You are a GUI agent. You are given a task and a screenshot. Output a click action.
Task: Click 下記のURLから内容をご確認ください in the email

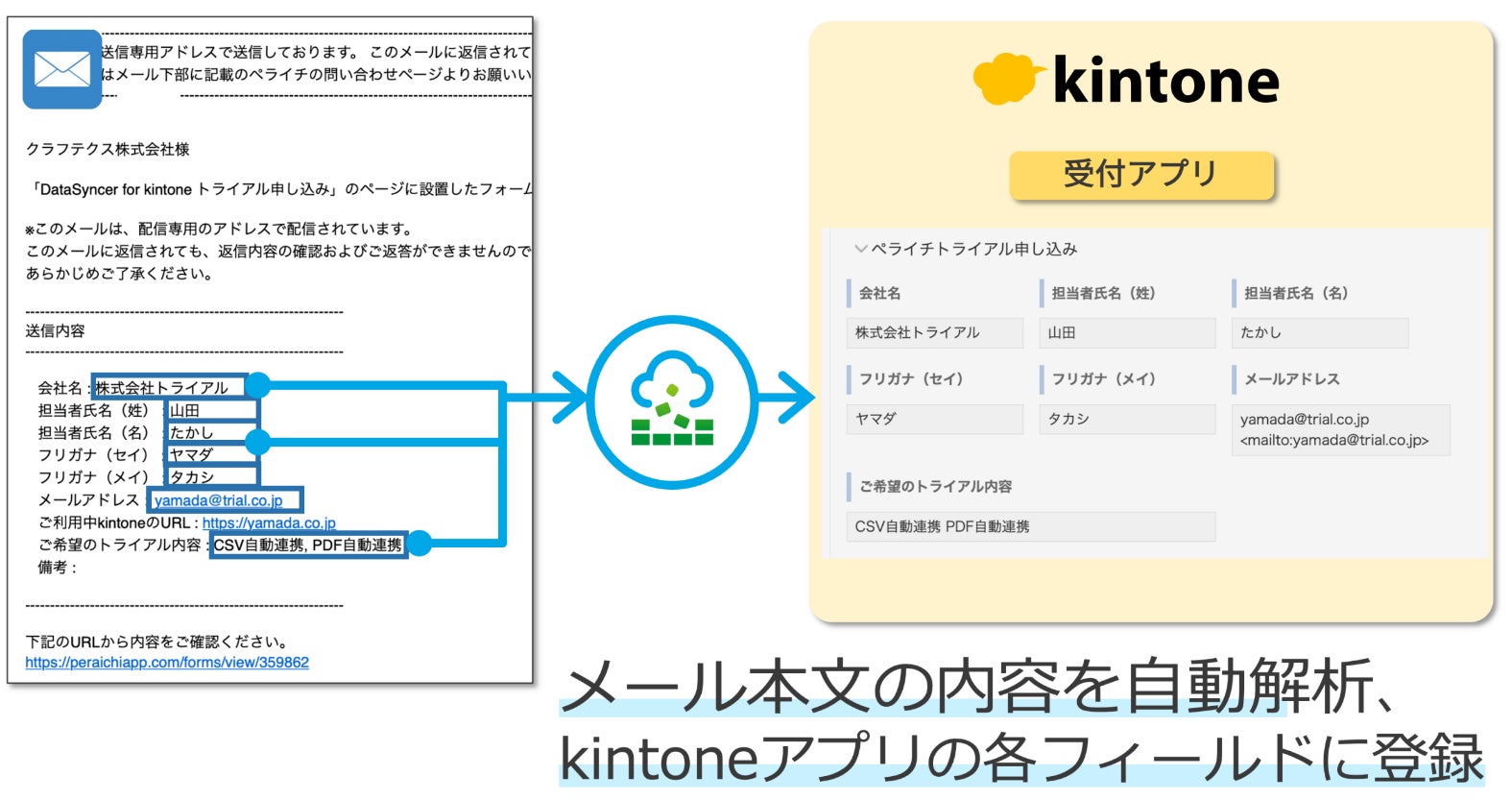point(156,642)
